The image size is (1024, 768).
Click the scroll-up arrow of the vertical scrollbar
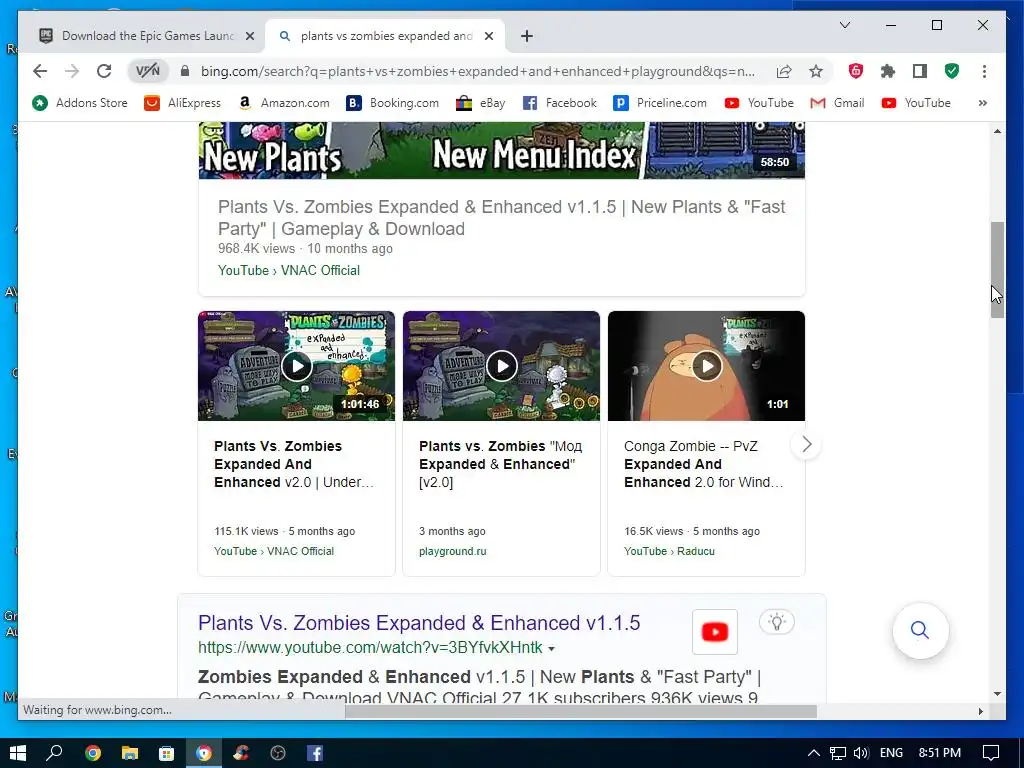(997, 131)
